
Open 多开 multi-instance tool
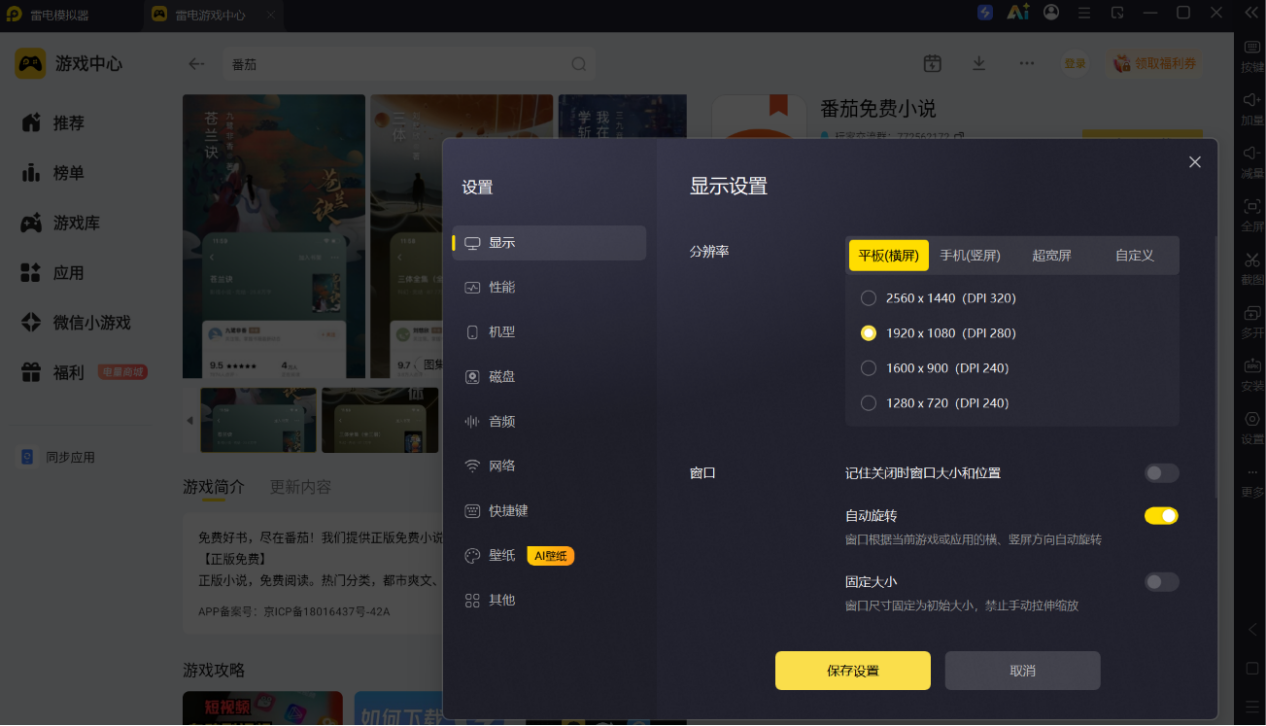1252,321
